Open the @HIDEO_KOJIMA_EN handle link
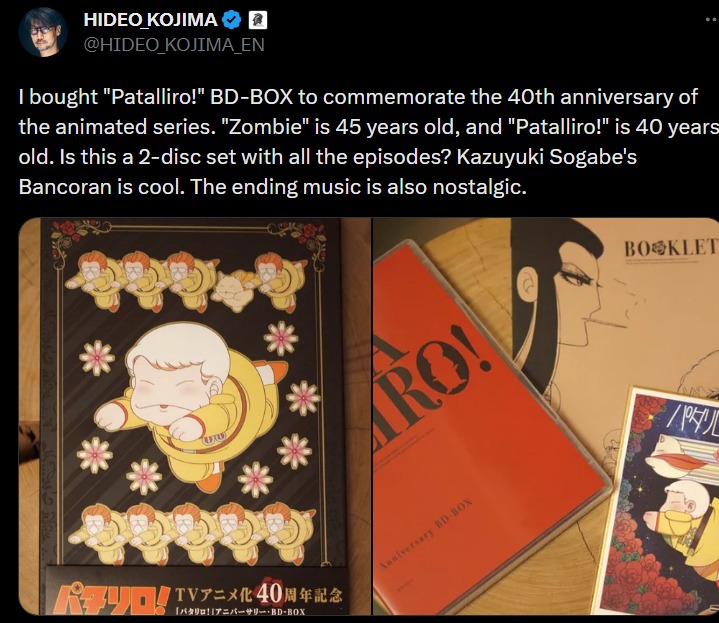The height and width of the screenshot is (623, 719). point(174,45)
